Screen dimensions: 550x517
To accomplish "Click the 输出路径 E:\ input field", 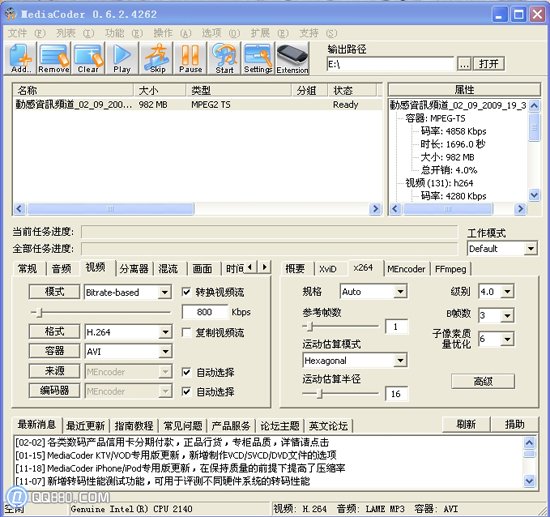I will 390,64.
